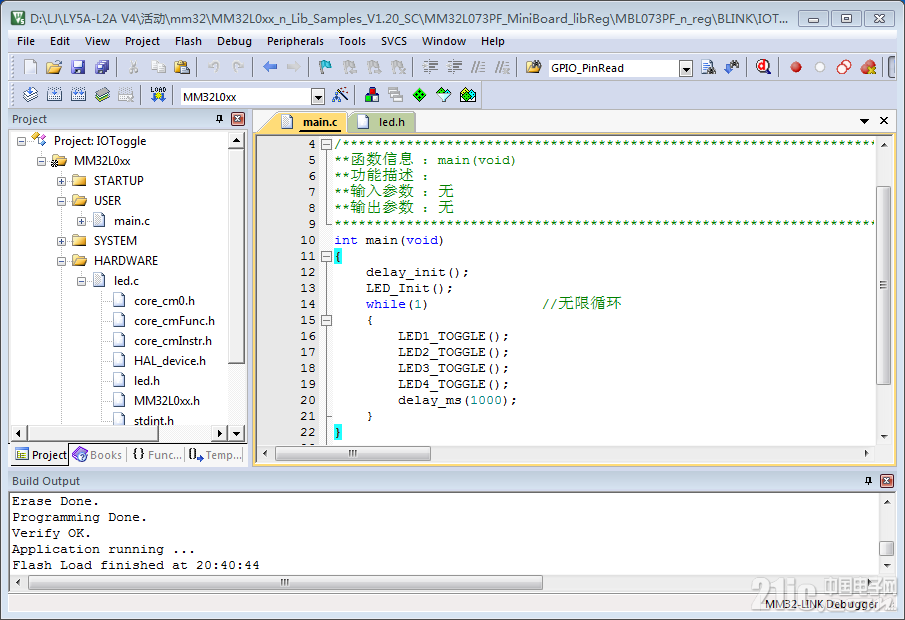This screenshot has width=905, height=620.
Task: Navigate backwards with the blue left arrow
Action: click(270, 68)
